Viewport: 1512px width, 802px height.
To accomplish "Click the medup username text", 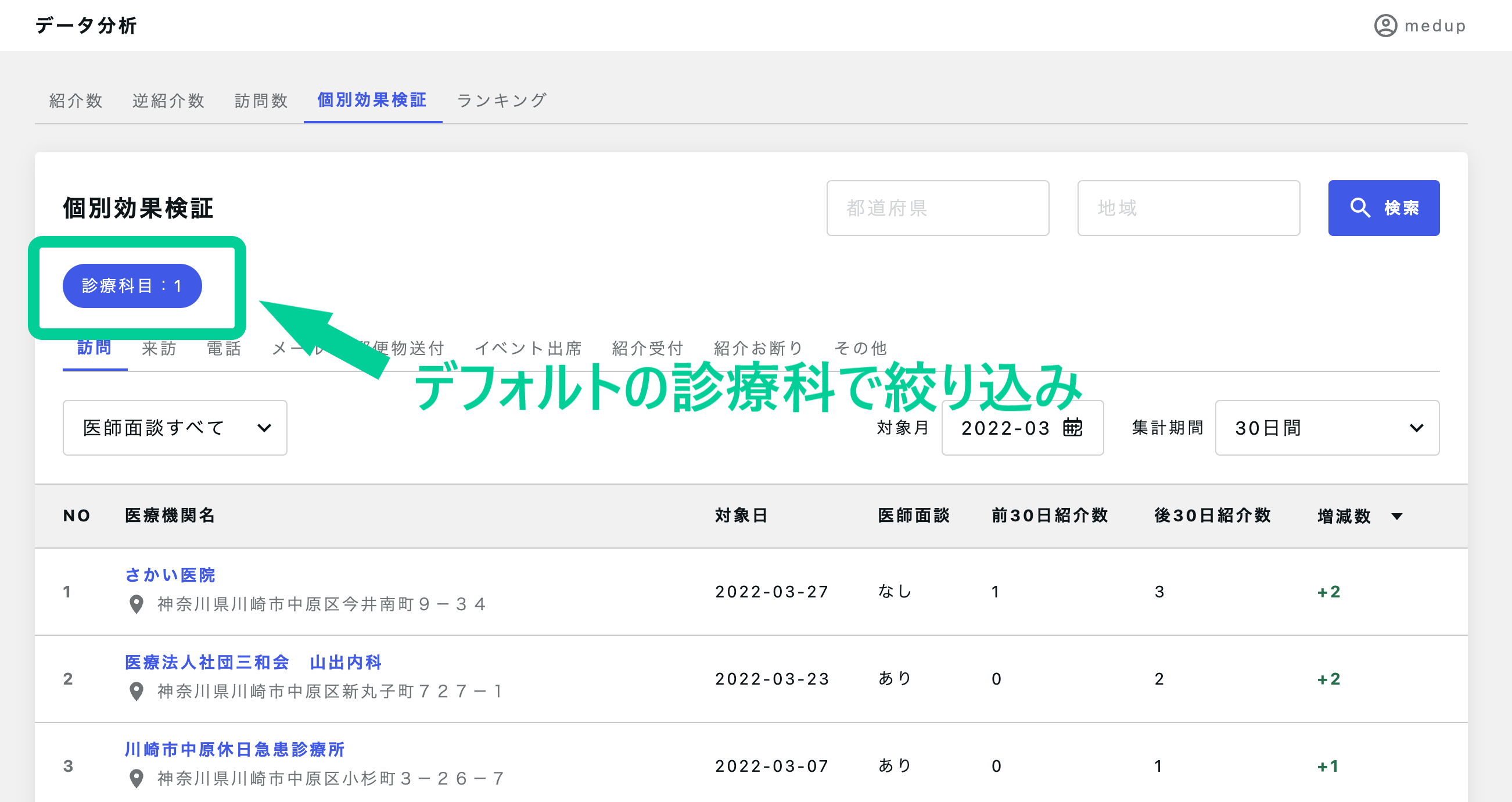I will tap(1435, 26).
